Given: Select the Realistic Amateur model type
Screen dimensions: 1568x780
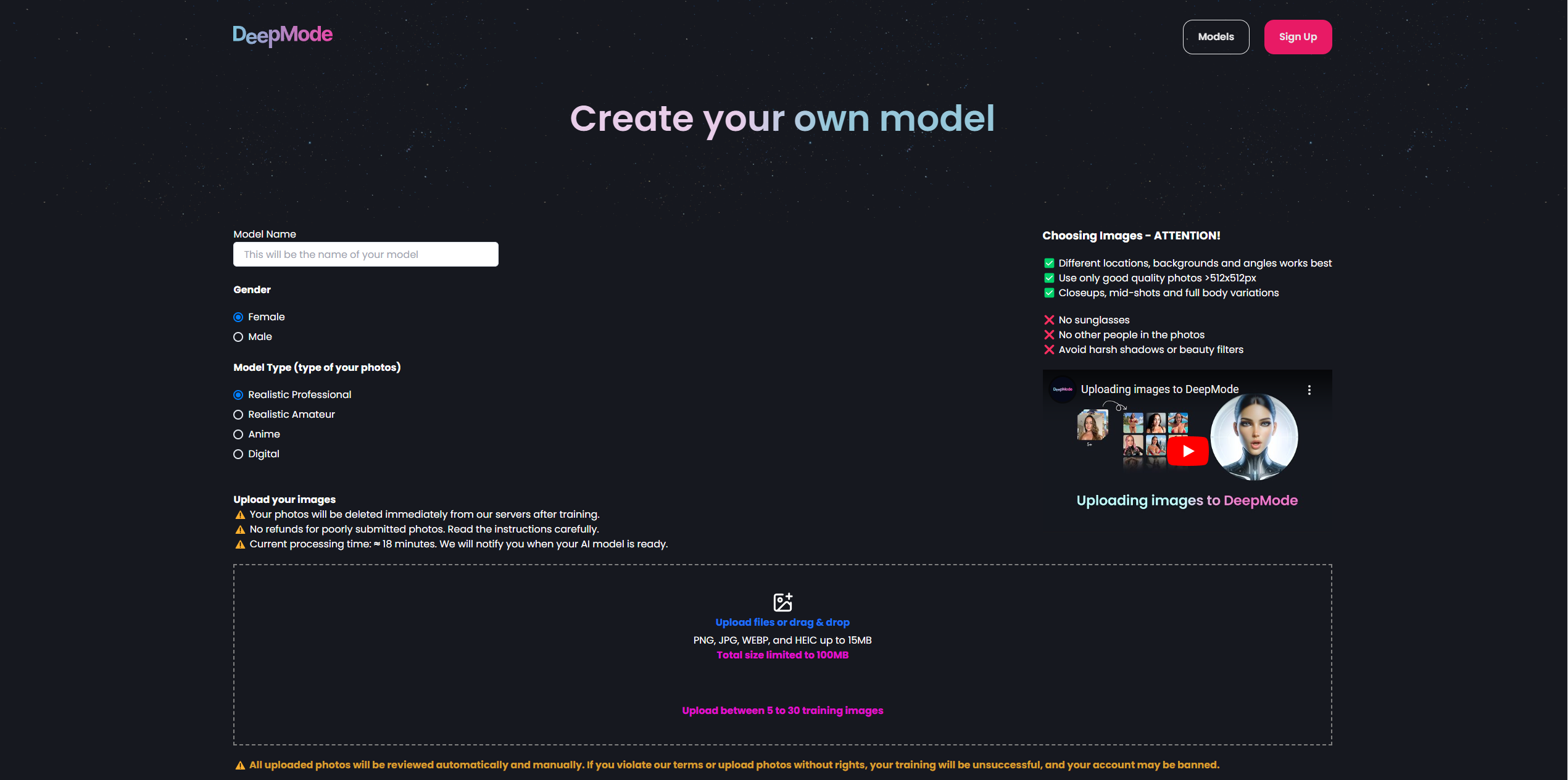Looking at the screenshot, I should pyautogui.click(x=238, y=414).
